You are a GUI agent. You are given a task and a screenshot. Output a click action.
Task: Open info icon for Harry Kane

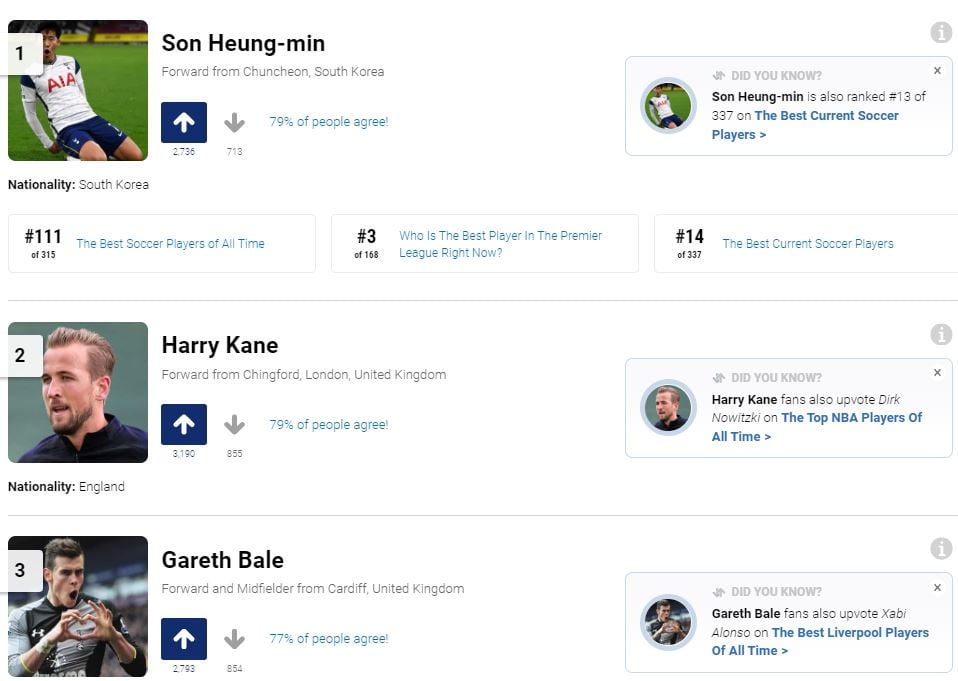941,334
